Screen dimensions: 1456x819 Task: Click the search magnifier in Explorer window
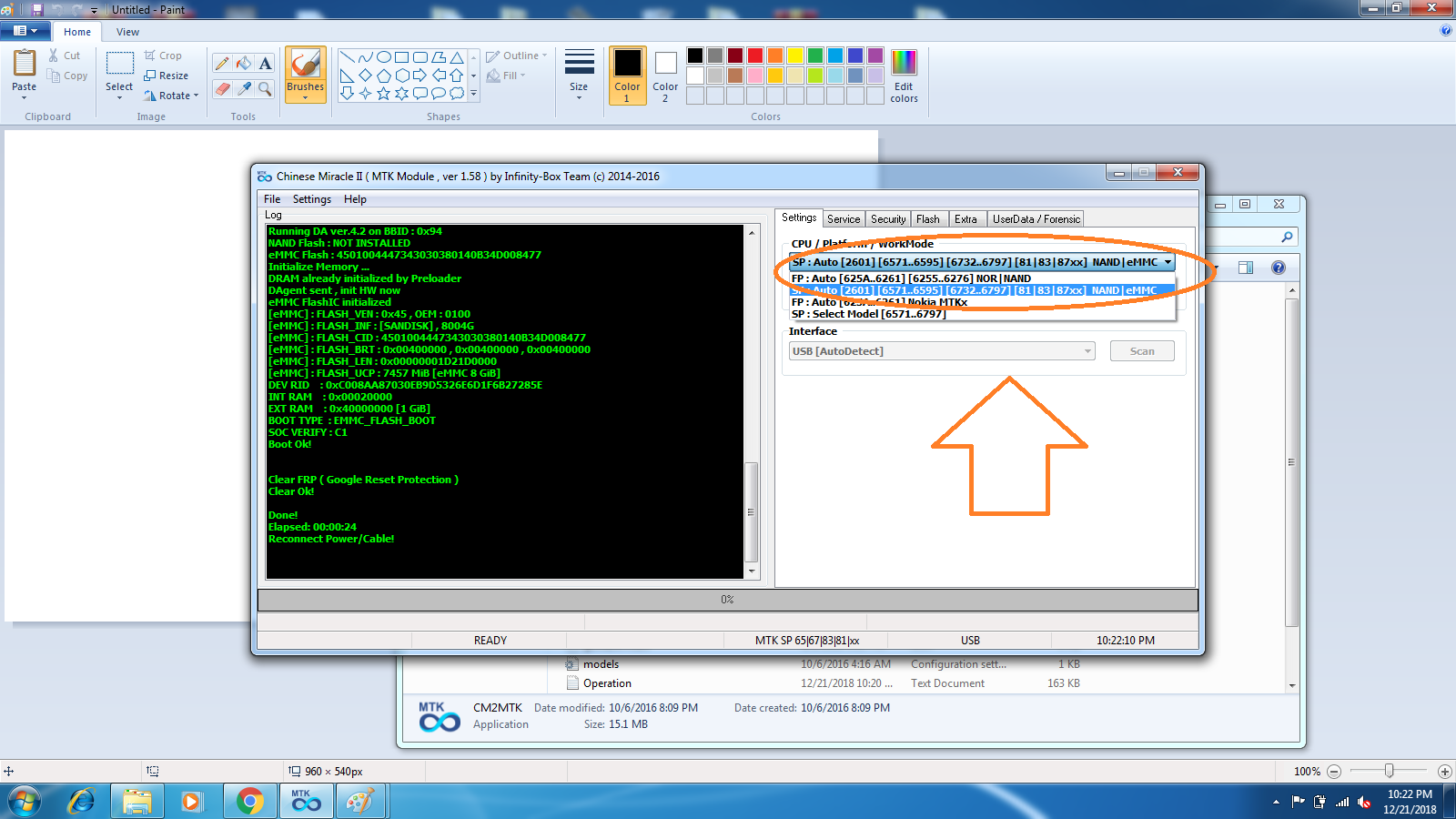point(1287,237)
